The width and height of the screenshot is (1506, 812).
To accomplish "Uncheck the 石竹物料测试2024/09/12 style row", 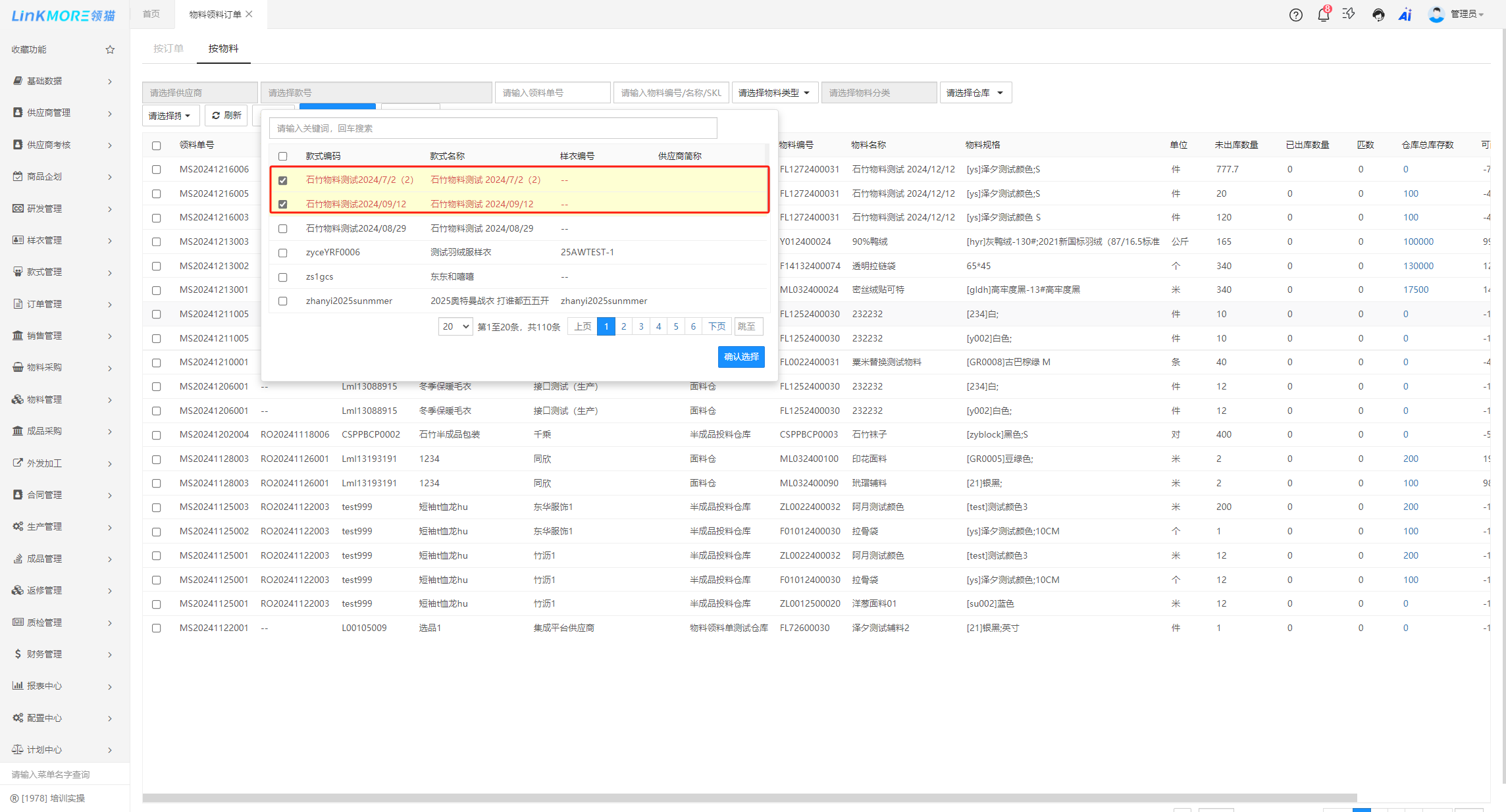I will coord(283,204).
